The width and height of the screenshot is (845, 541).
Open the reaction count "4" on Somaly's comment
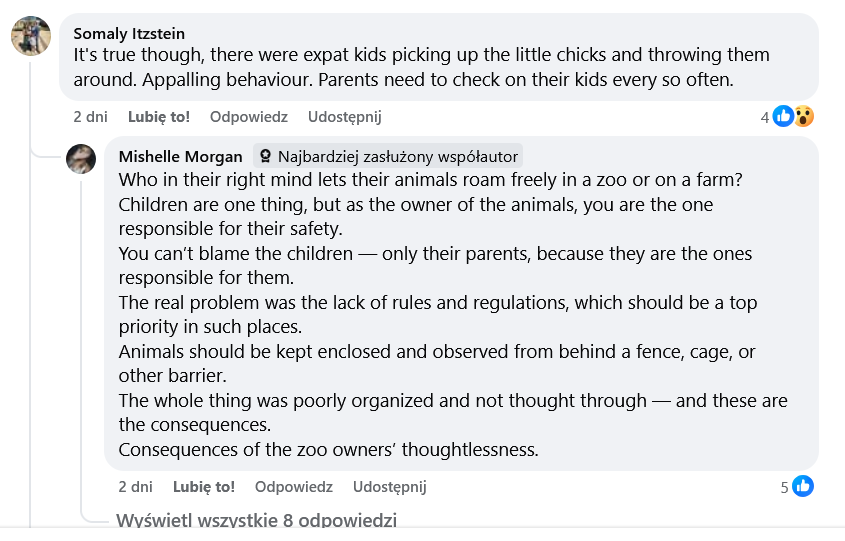coord(765,117)
